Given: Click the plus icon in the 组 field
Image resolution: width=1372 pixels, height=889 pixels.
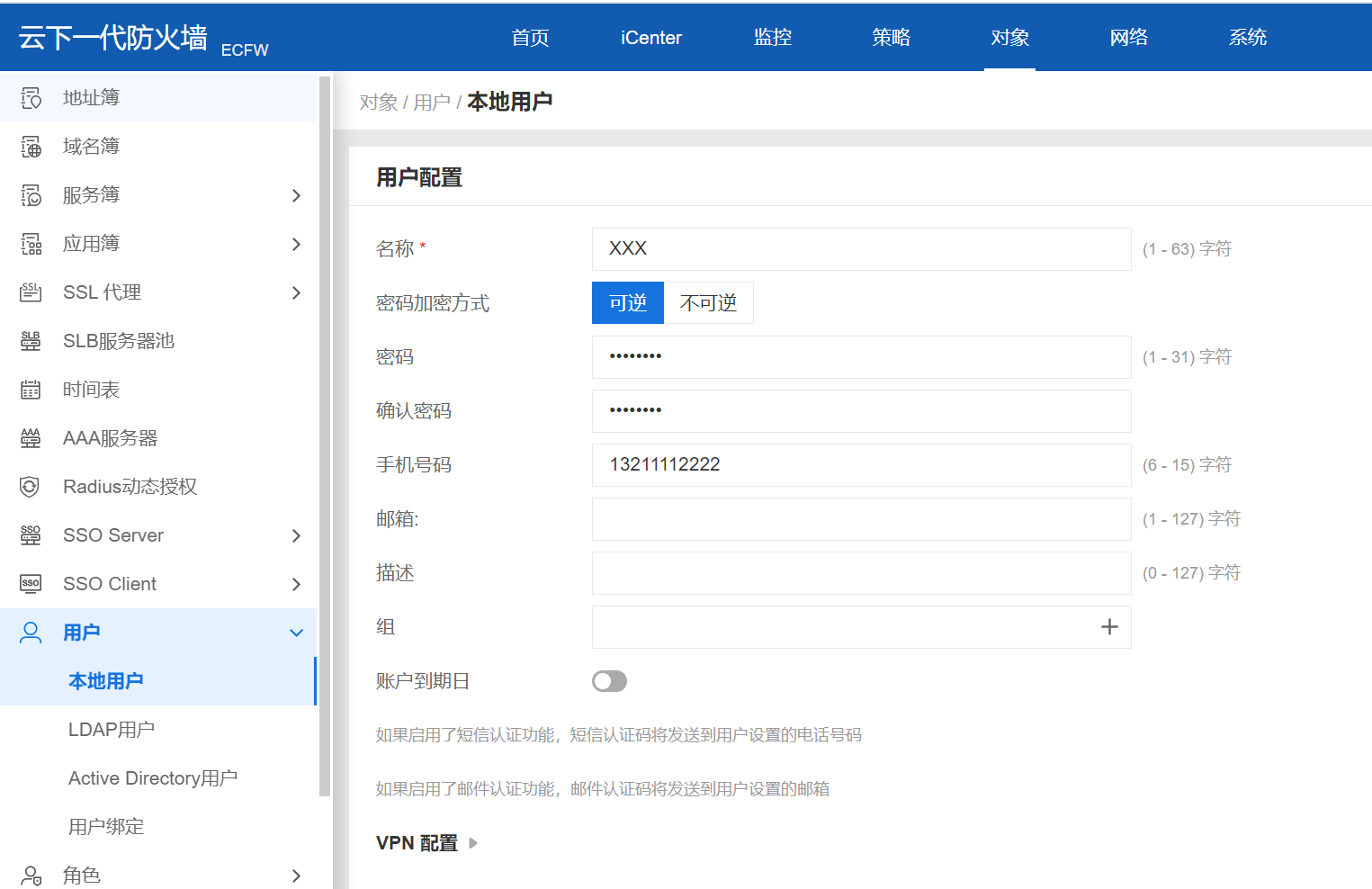Looking at the screenshot, I should coord(1109,627).
